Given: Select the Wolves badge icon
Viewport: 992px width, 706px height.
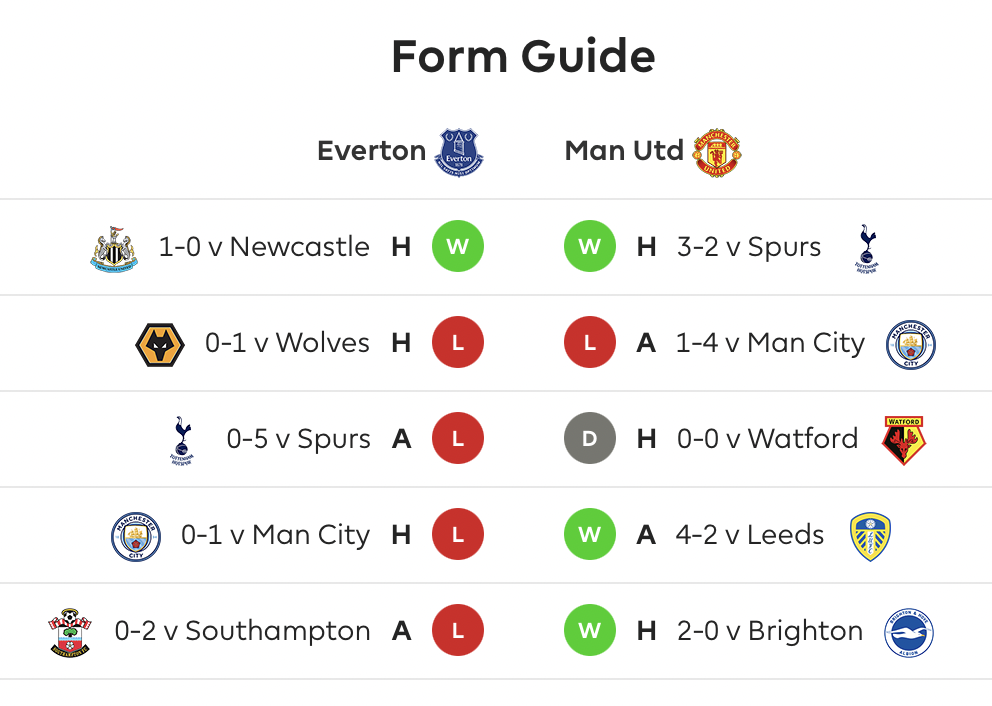Looking at the screenshot, I should click(160, 345).
